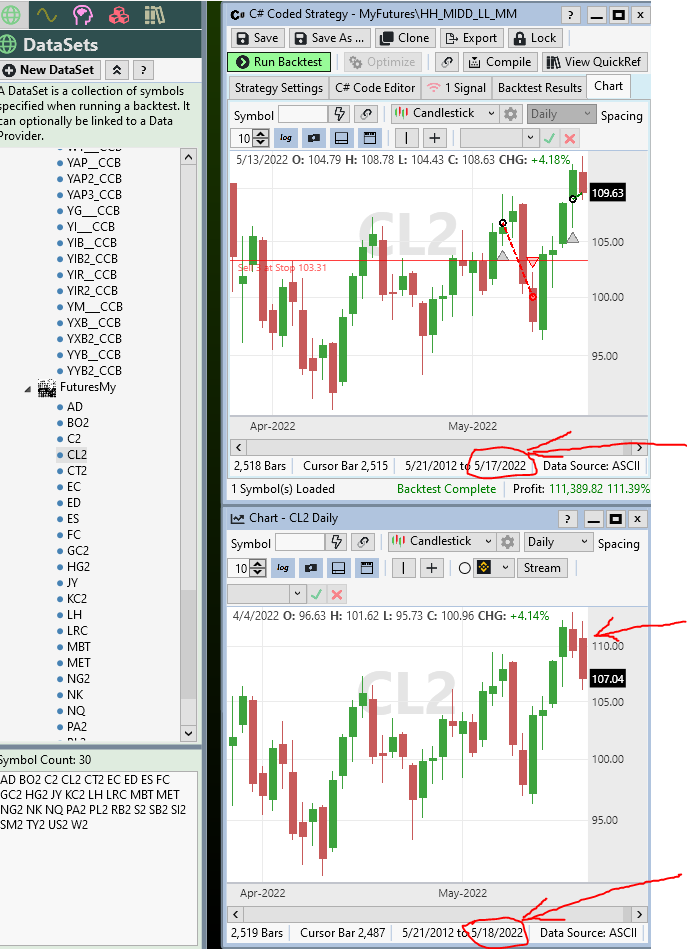Open chart style gear settings in strategy window
687x949 pixels.
510,114
